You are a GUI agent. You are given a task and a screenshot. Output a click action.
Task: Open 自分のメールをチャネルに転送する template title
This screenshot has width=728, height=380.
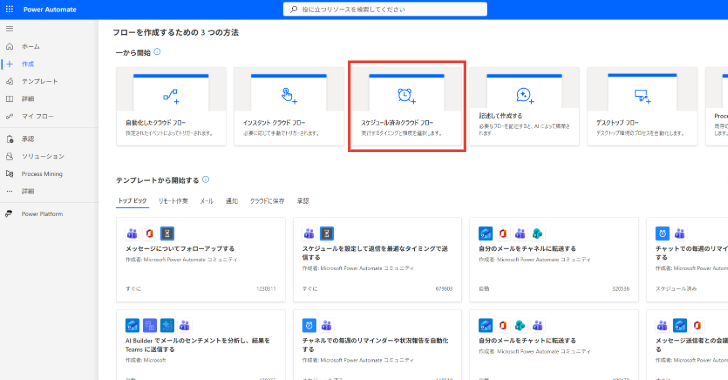tap(527, 249)
